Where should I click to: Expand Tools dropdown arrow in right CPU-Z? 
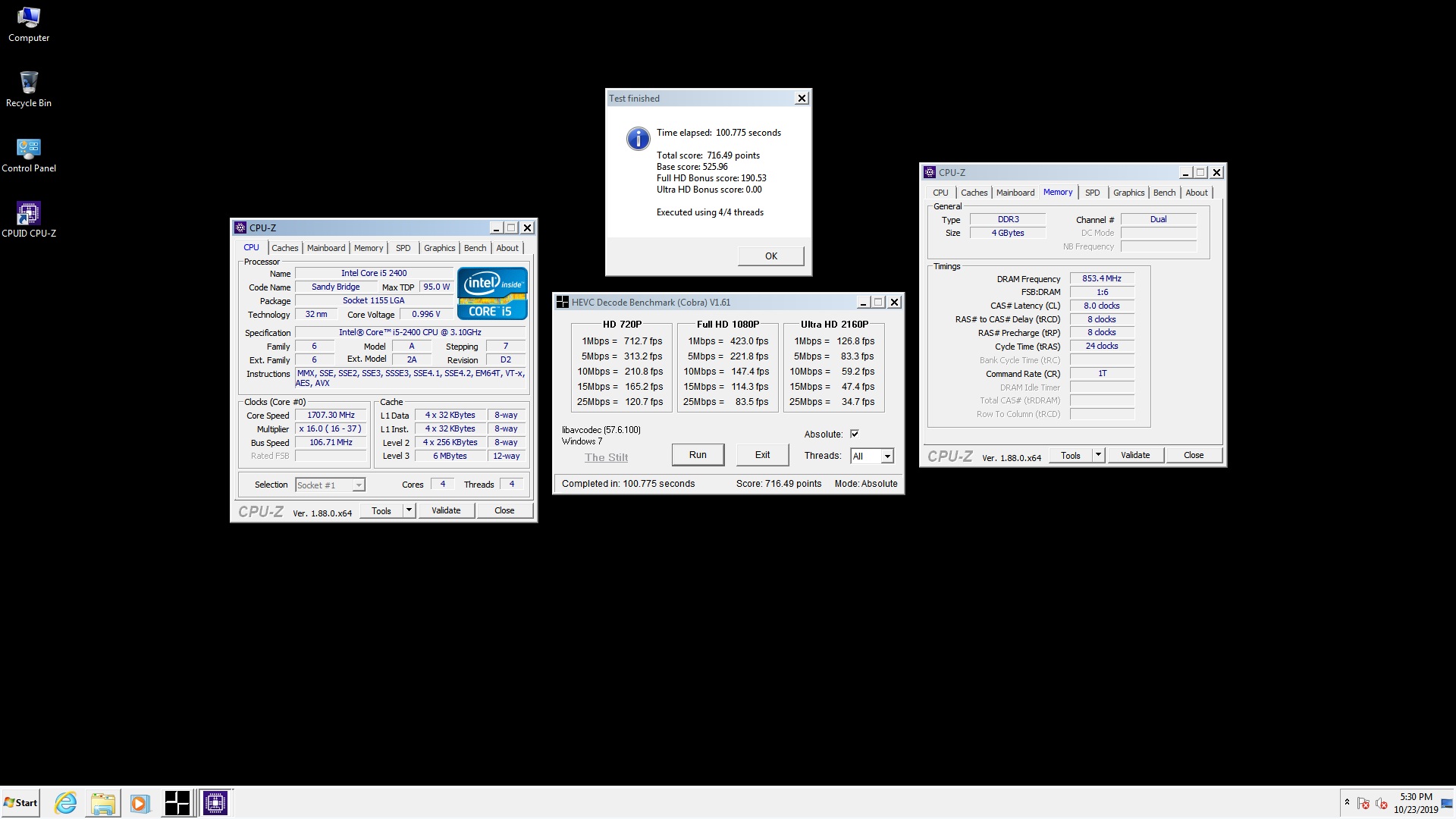(x=1098, y=455)
